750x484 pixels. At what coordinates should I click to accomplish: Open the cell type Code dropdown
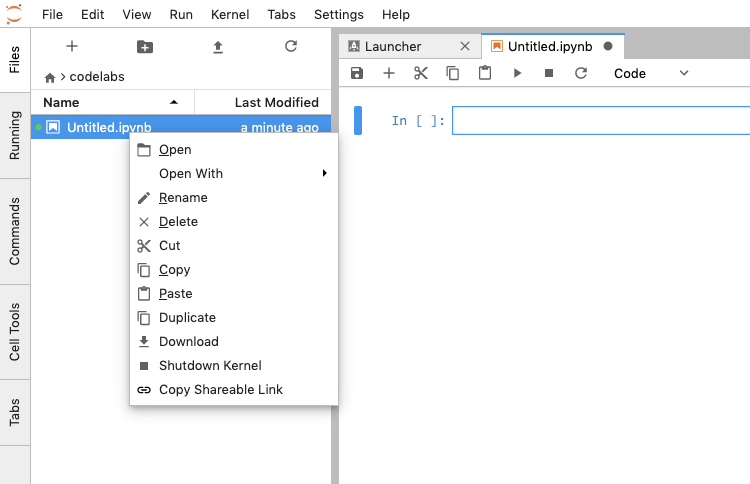(x=651, y=73)
